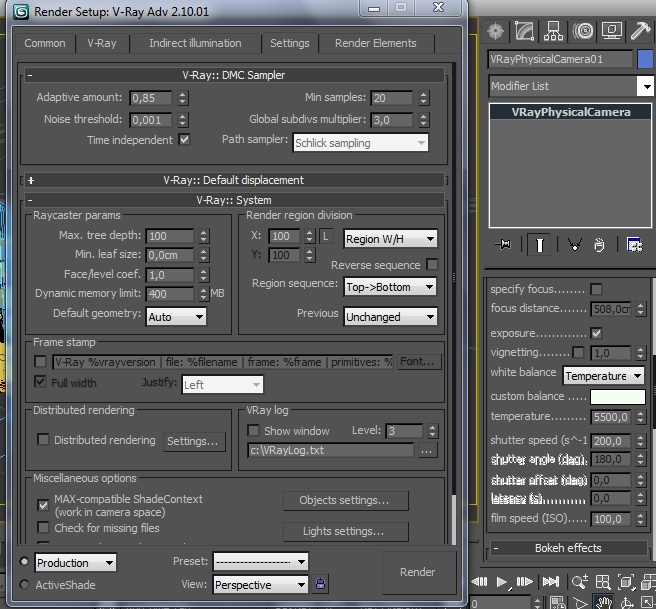Switch to the Common tab

click(45, 43)
